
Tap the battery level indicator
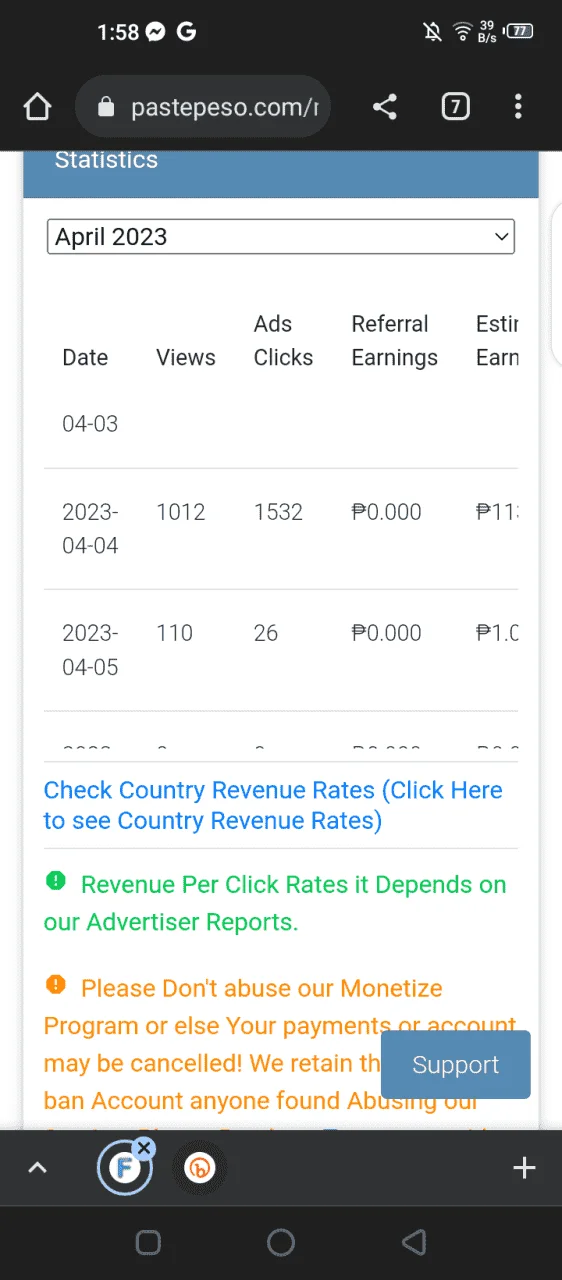click(x=519, y=31)
